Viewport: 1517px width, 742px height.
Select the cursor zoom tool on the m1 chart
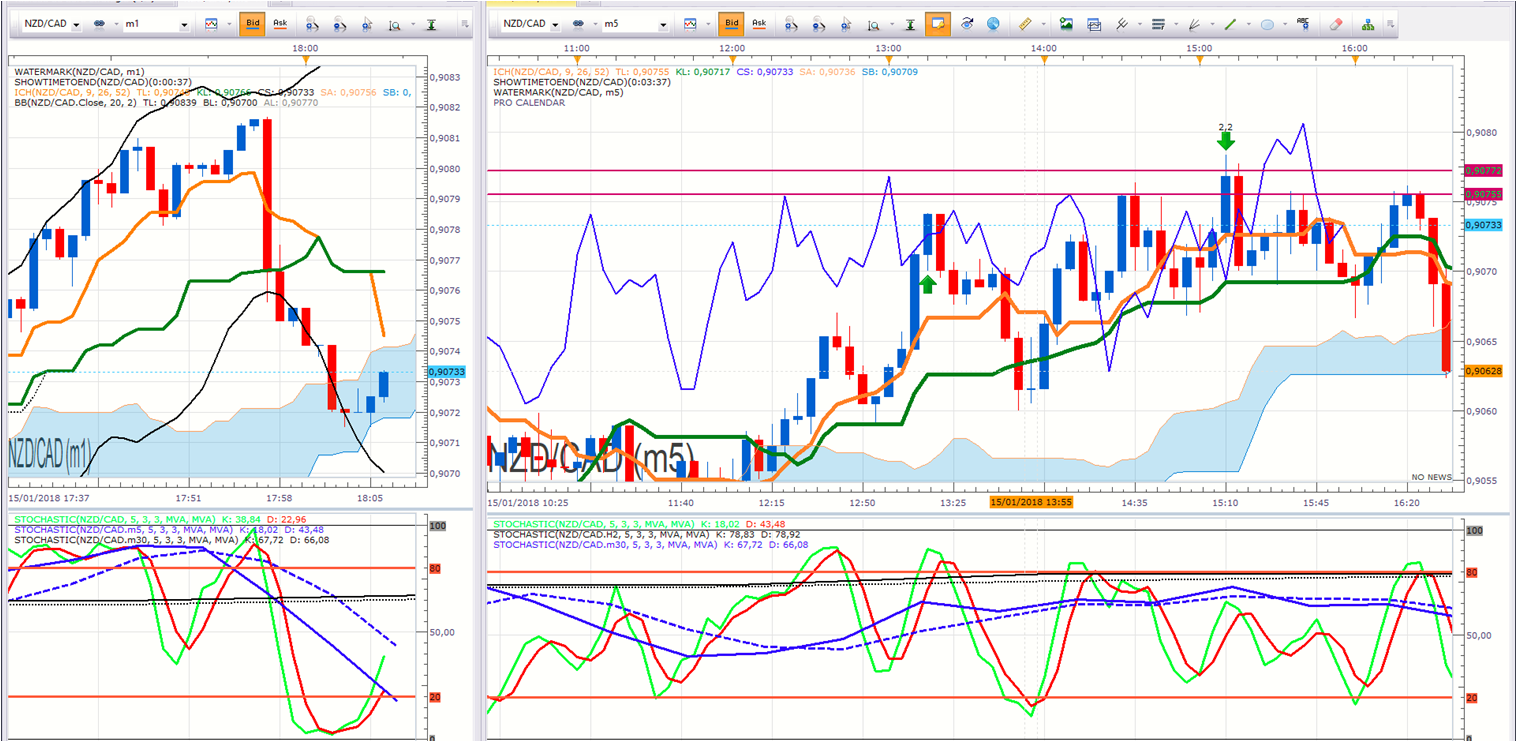(x=367, y=23)
